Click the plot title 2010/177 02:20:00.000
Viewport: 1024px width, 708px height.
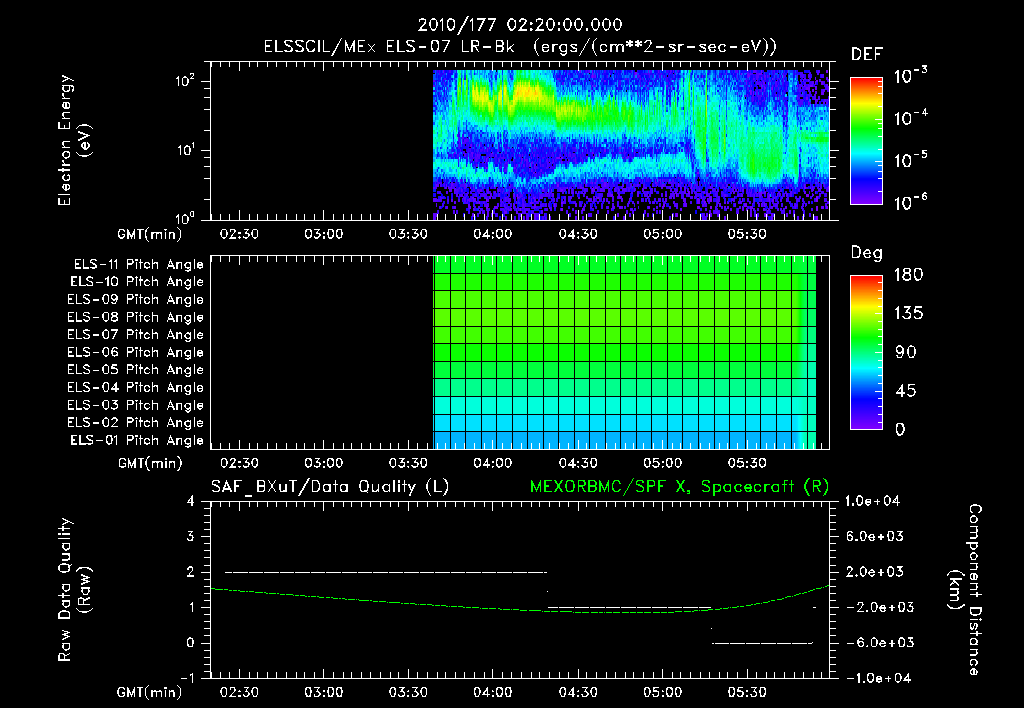[x=520, y=25]
